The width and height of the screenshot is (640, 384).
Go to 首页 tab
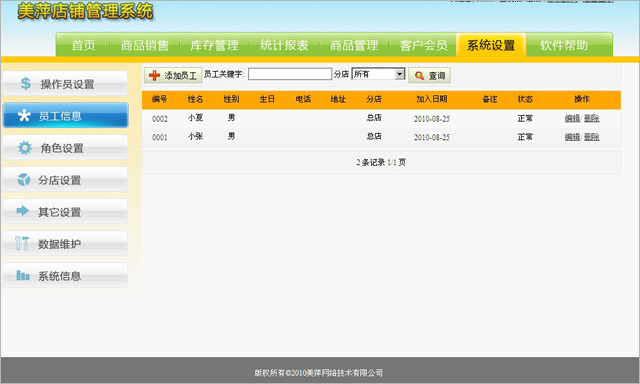coord(84,45)
